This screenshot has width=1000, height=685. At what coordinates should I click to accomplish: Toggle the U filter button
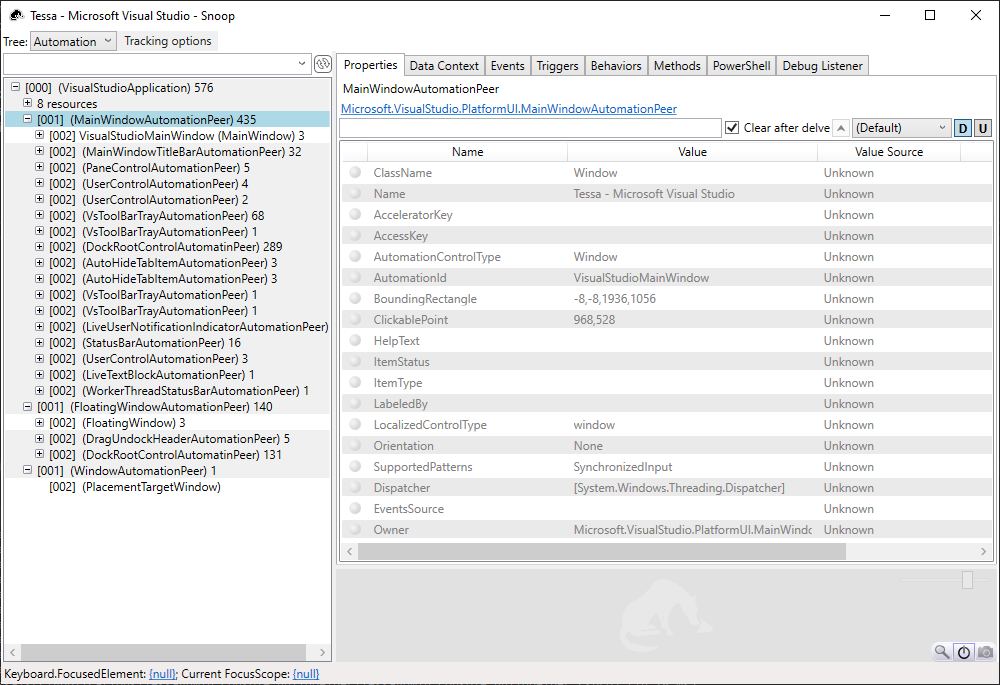(x=982, y=128)
